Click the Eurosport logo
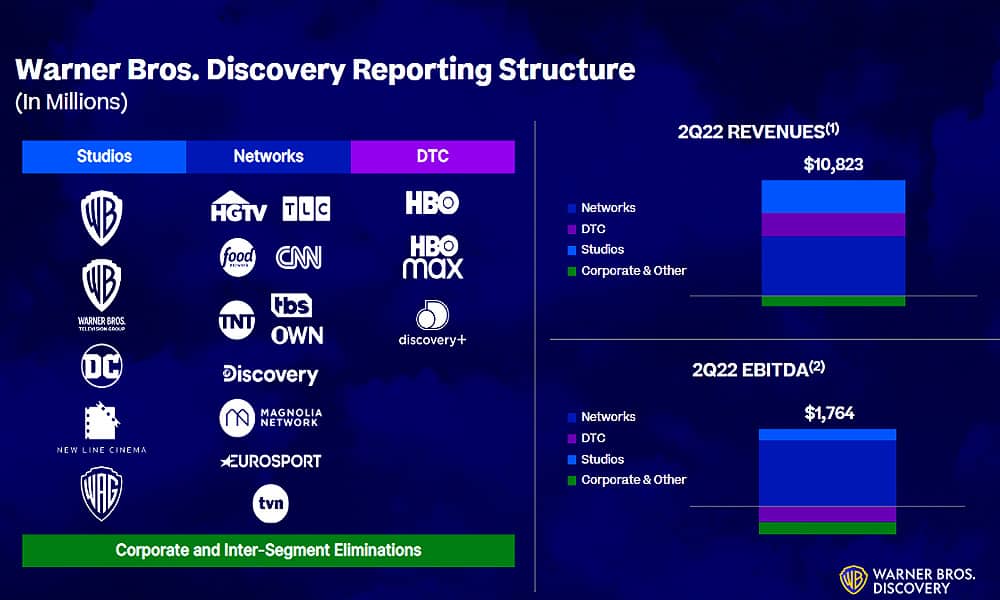 tap(270, 461)
